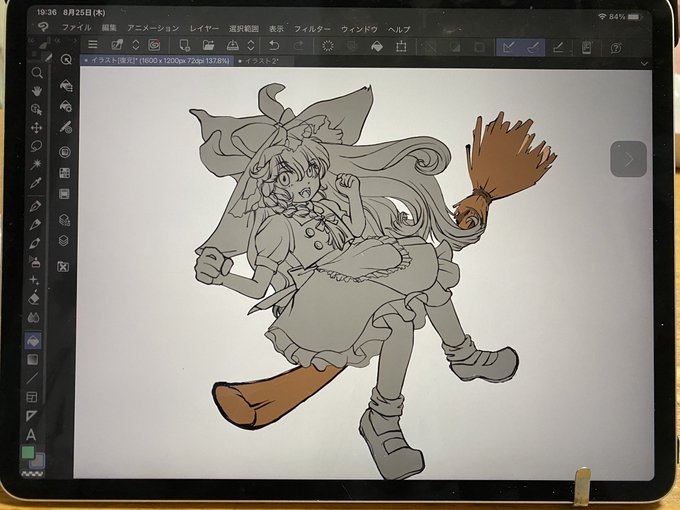The image size is (680, 510).
Task: Toggle snap to special ruler button
Action: tap(533, 47)
